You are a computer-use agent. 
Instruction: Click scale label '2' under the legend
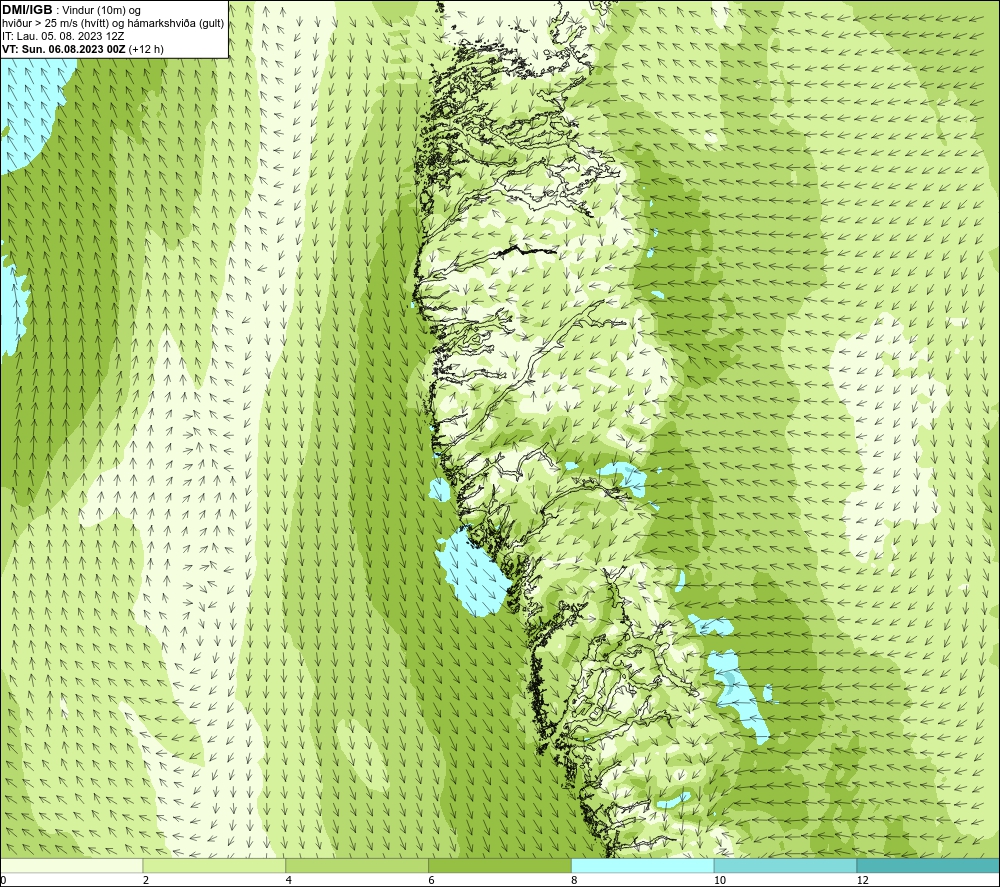point(146,880)
